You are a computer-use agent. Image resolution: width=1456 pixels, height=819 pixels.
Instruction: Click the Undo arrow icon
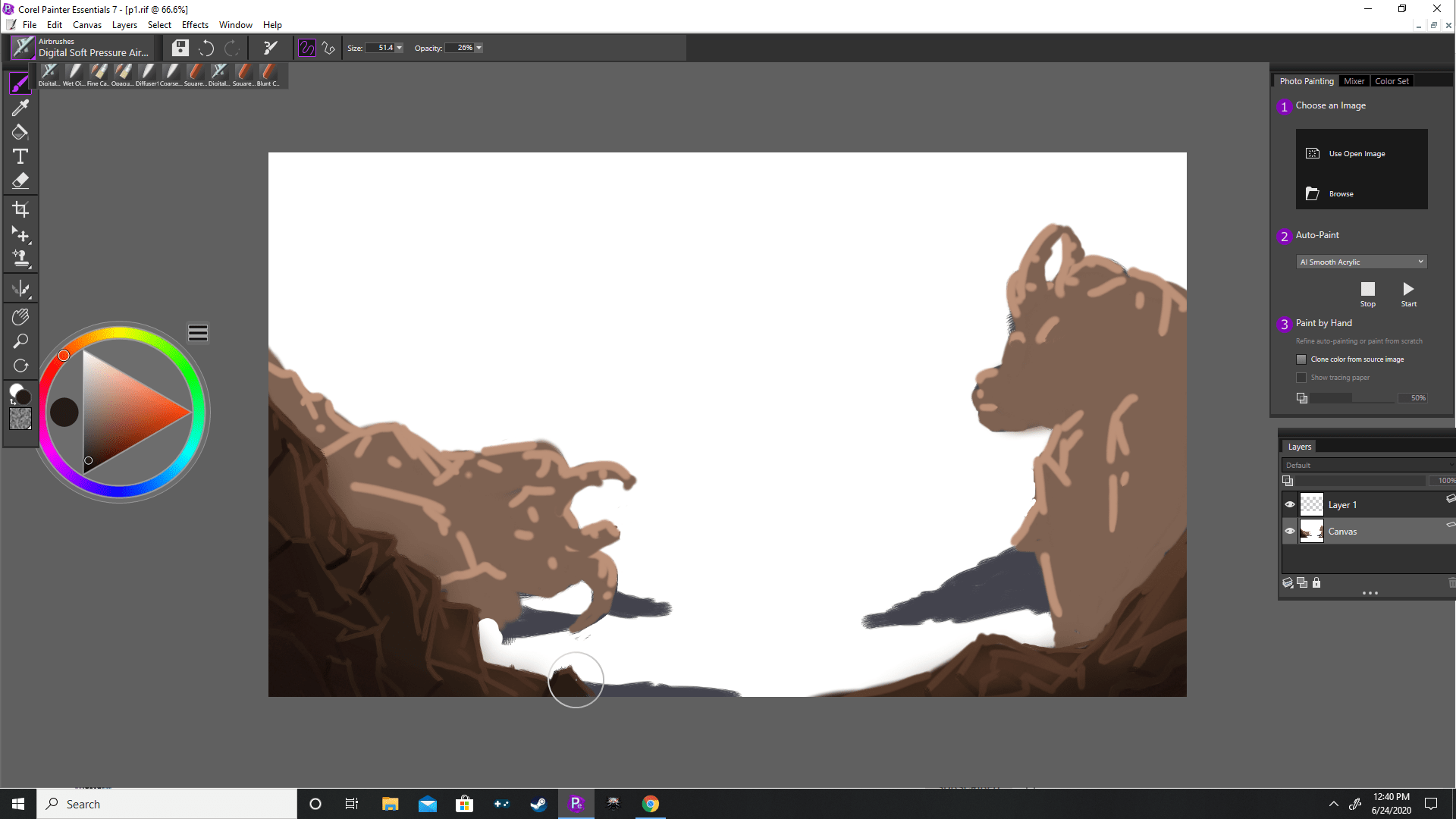206,49
